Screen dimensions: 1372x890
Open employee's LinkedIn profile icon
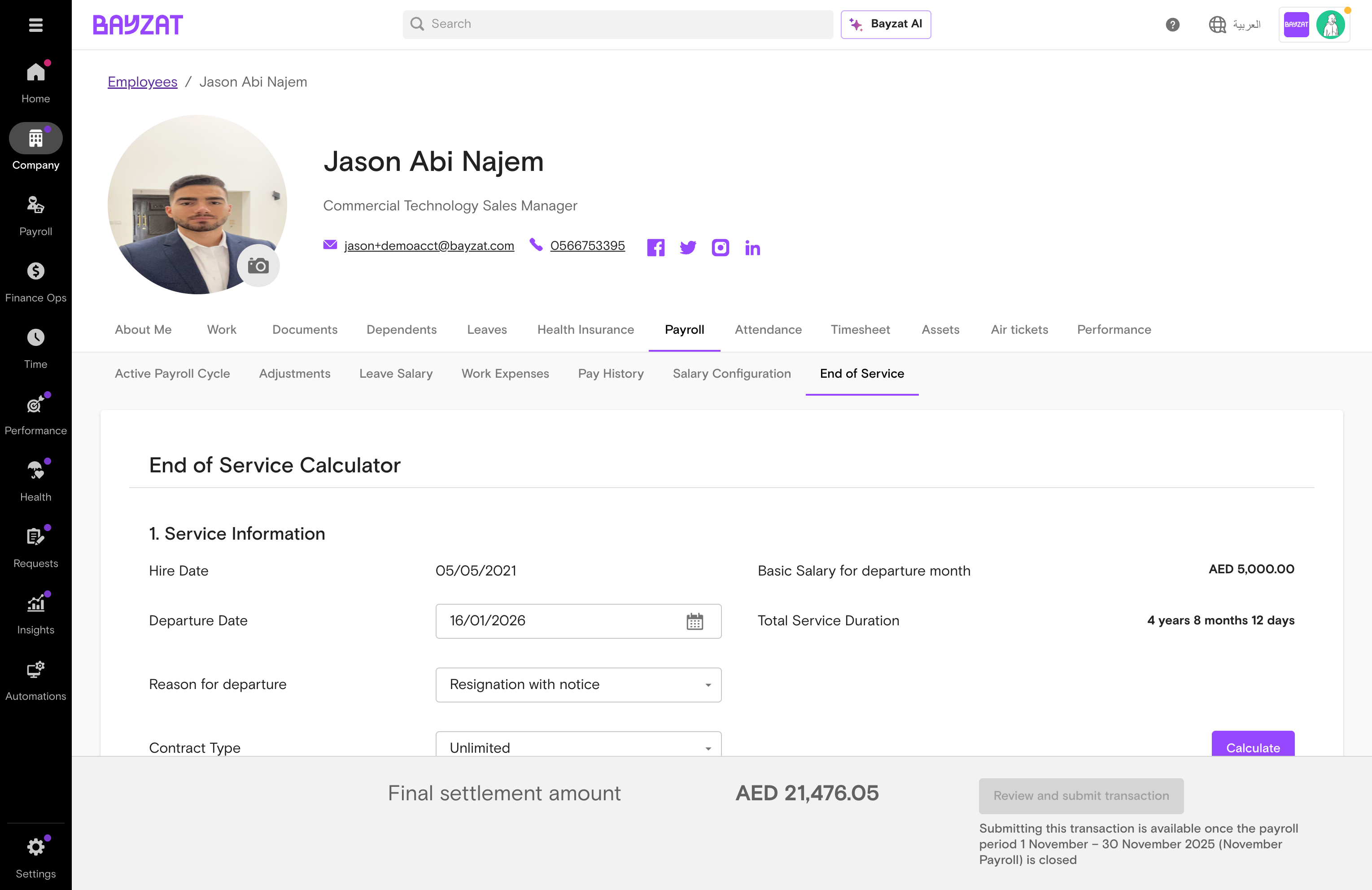pos(752,248)
